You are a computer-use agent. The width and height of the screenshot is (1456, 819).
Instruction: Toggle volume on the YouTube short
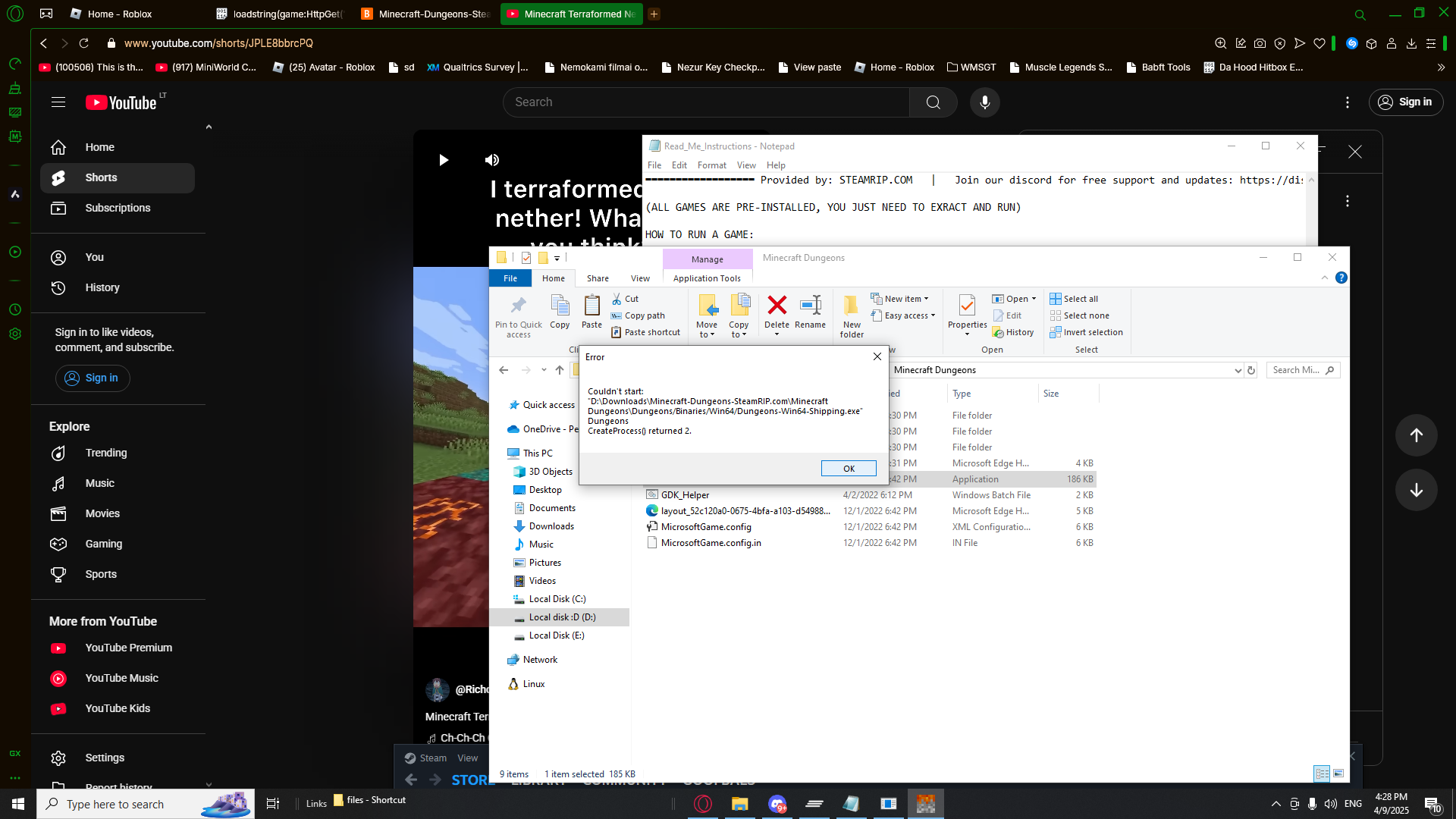(x=492, y=160)
